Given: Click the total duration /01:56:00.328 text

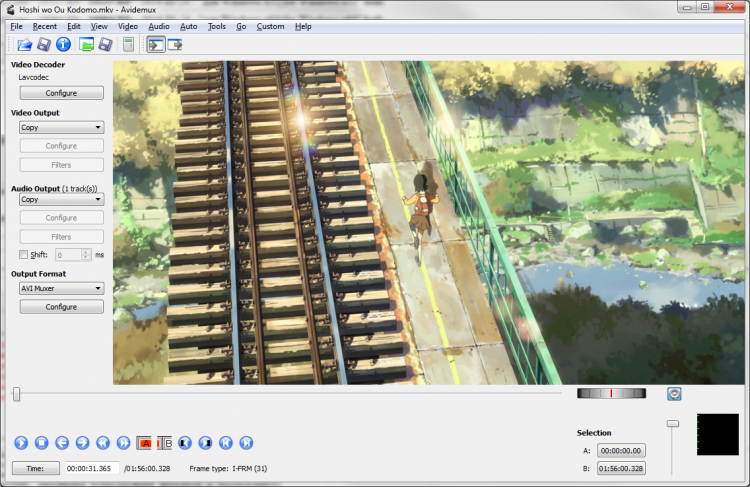Looking at the screenshot, I should 147,468.
